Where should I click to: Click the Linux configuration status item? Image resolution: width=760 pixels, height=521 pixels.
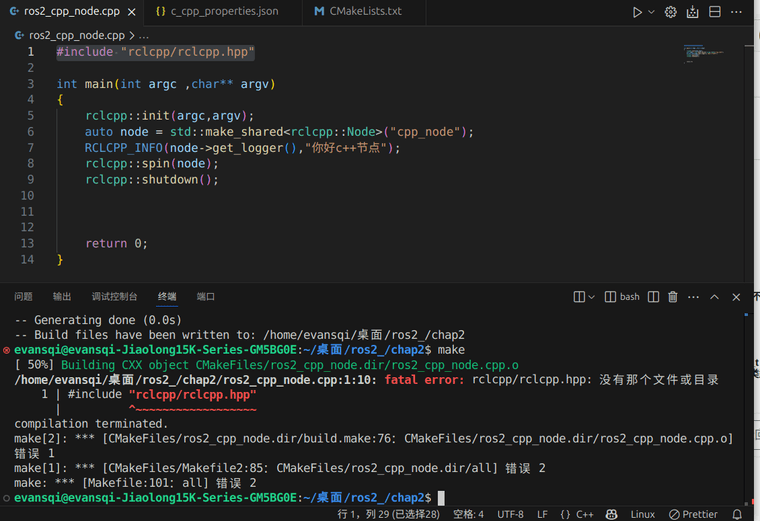tap(643, 514)
